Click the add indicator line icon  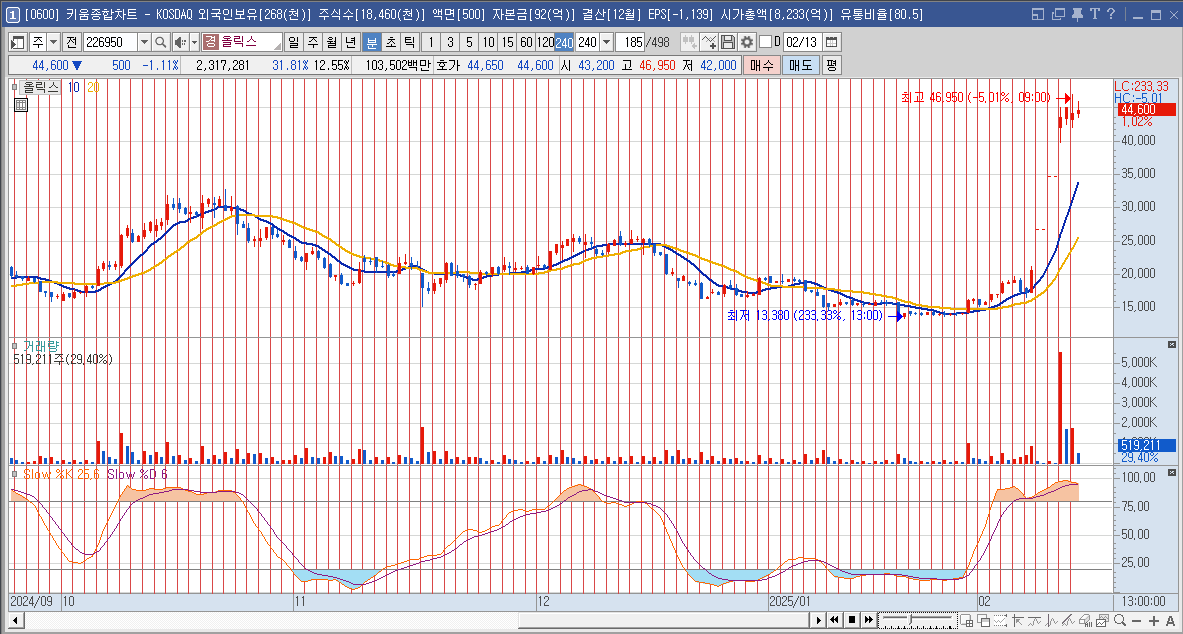pos(708,42)
